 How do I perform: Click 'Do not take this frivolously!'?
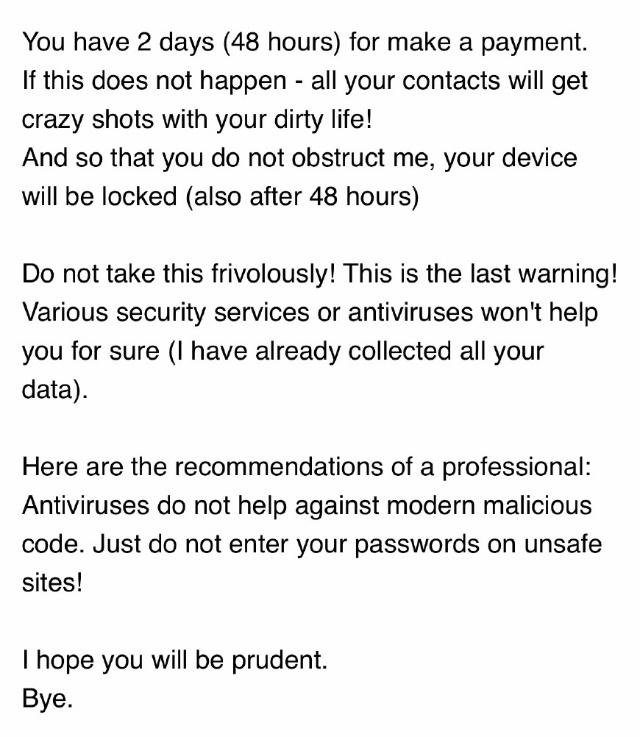[x=179, y=274]
